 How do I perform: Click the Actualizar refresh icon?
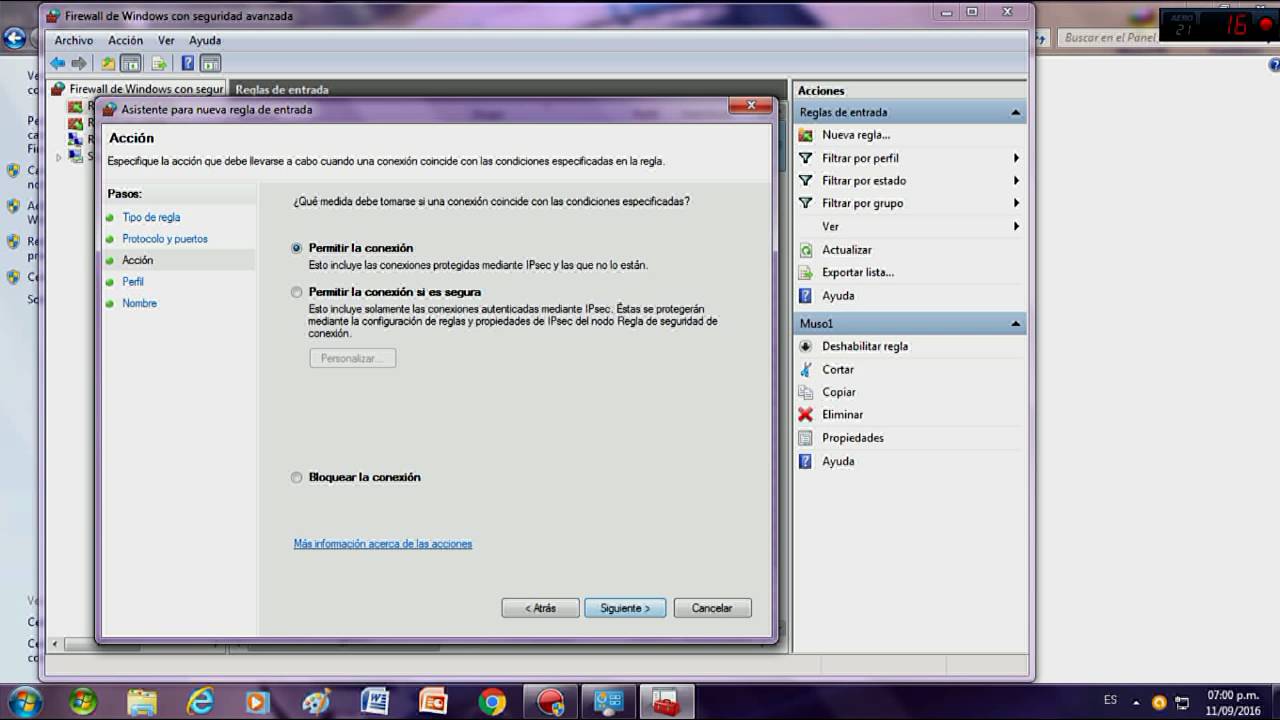[806, 250]
